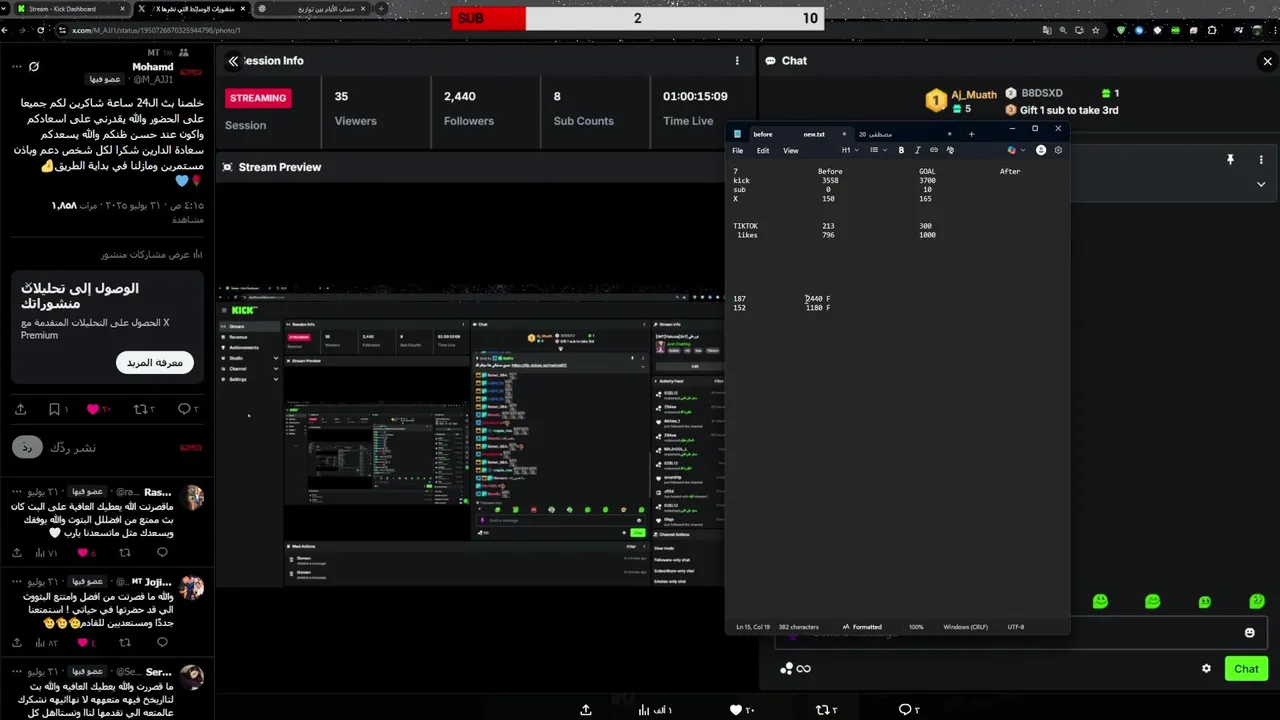Switch to Stream - Kick Dashboard browser tab

[x=70, y=8]
